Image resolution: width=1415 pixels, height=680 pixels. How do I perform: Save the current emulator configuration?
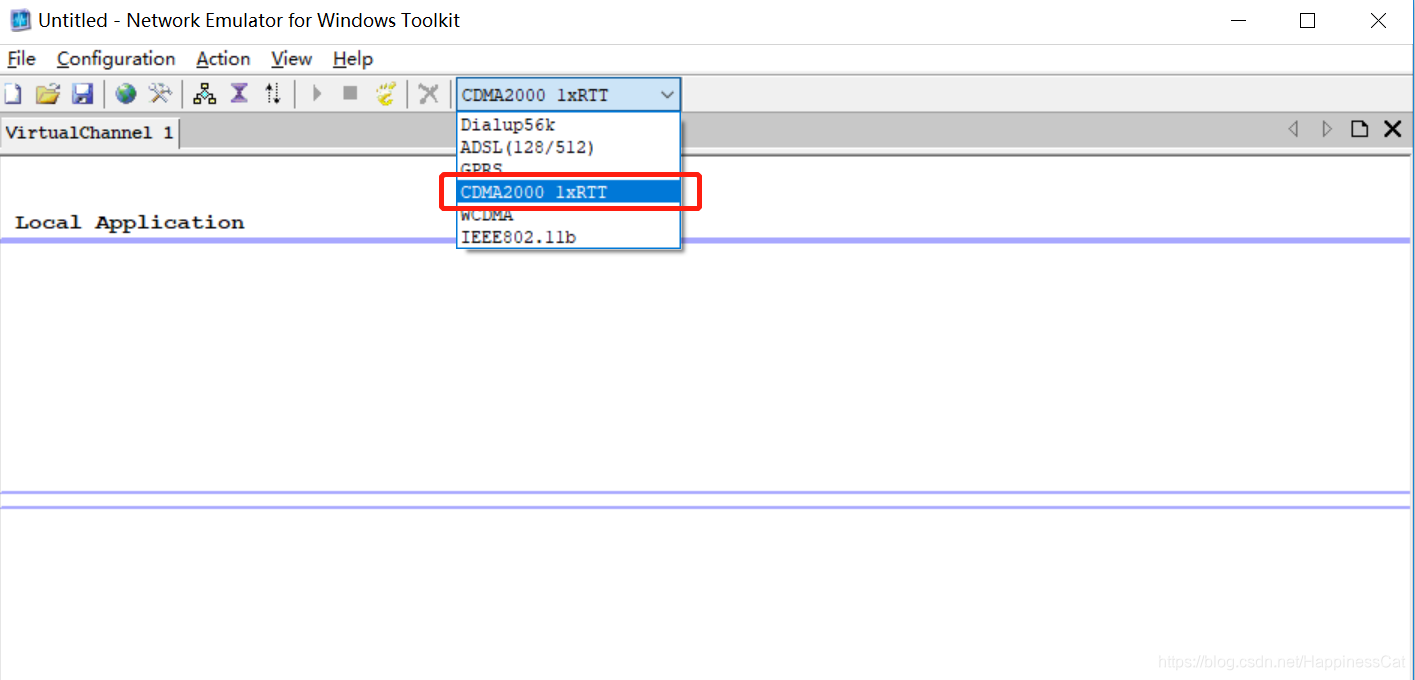(82, 92)
